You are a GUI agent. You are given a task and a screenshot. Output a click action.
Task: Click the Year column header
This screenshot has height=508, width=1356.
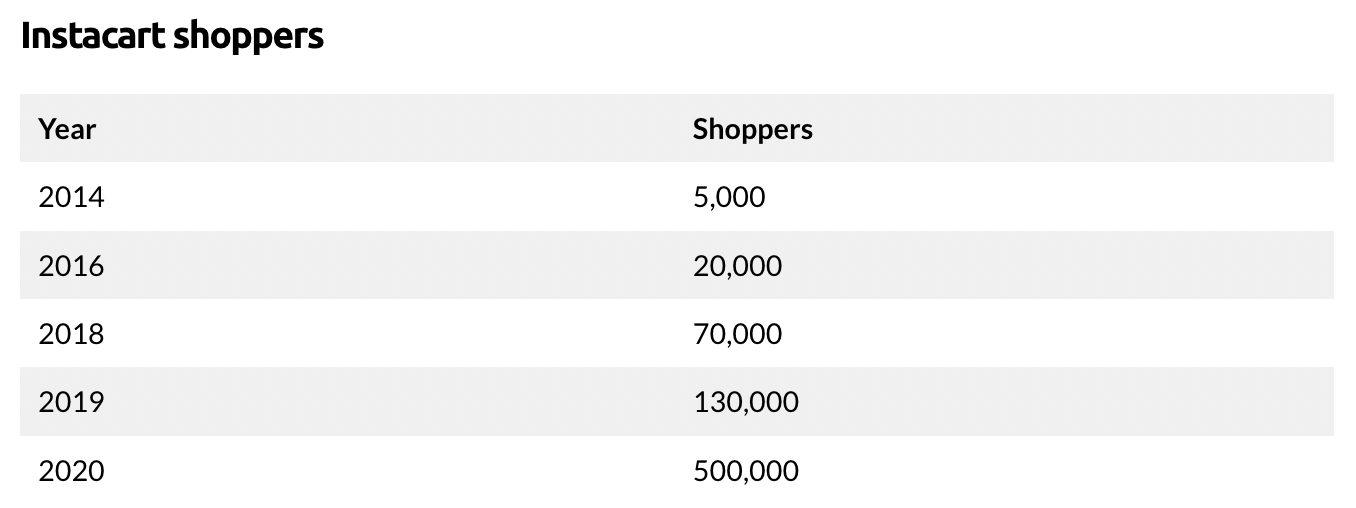coord(67,129)
